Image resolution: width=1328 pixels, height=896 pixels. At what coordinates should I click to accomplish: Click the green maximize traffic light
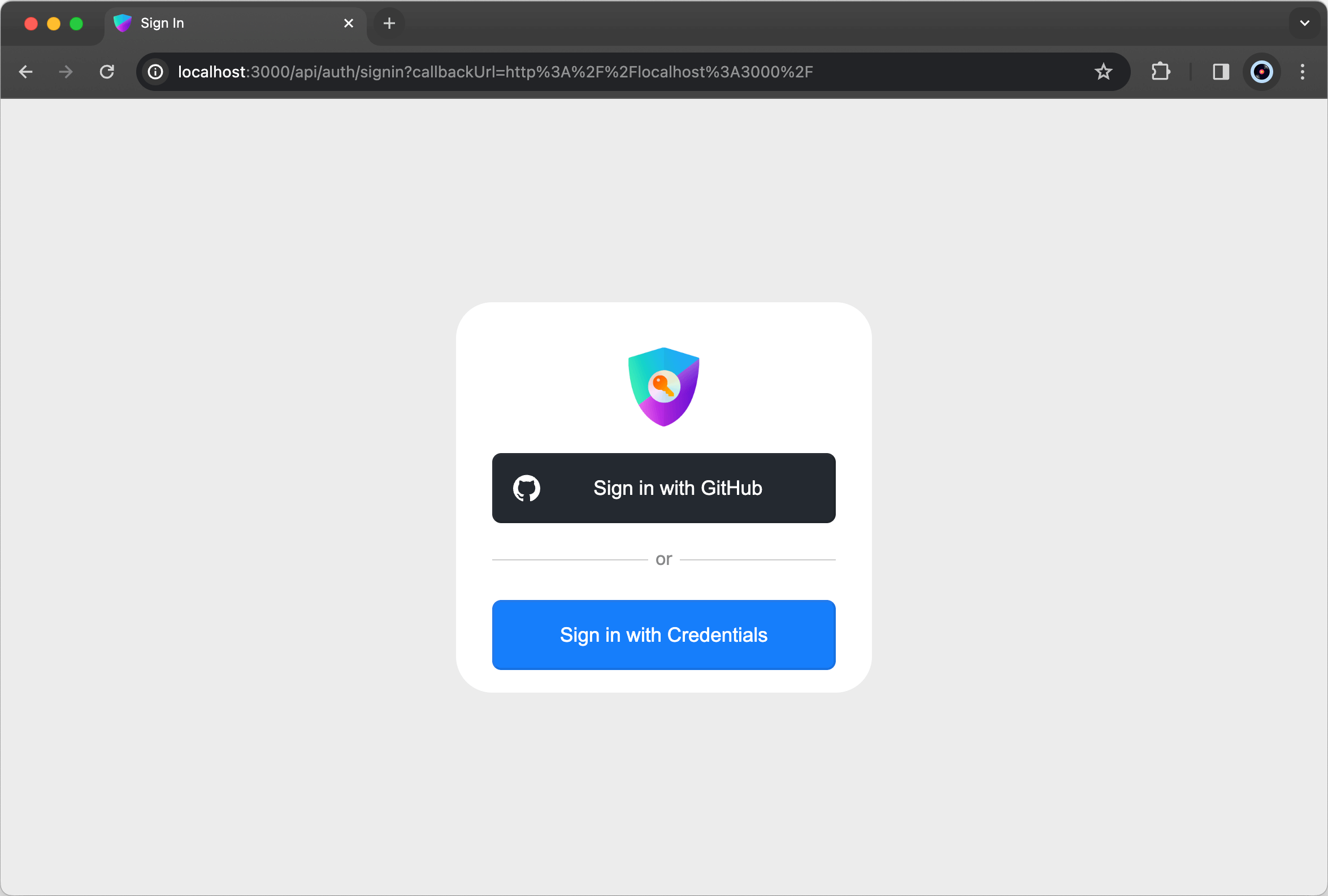pos(76,23)
